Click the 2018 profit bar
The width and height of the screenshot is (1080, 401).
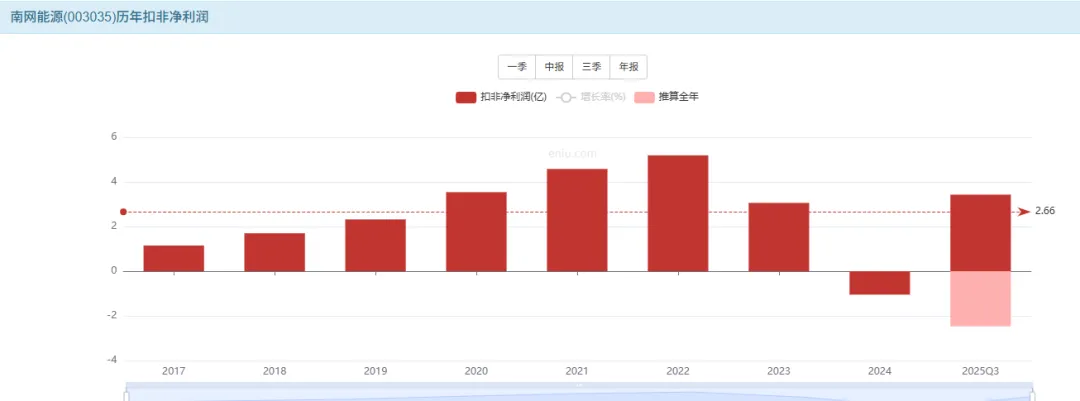pos(274,252)
